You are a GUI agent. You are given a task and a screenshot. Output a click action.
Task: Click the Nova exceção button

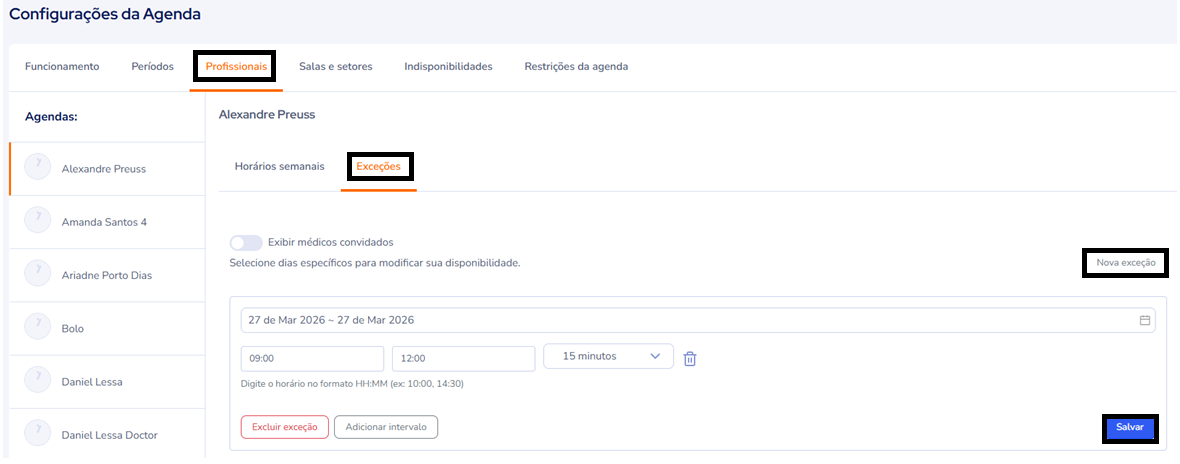coord(1125,263)
